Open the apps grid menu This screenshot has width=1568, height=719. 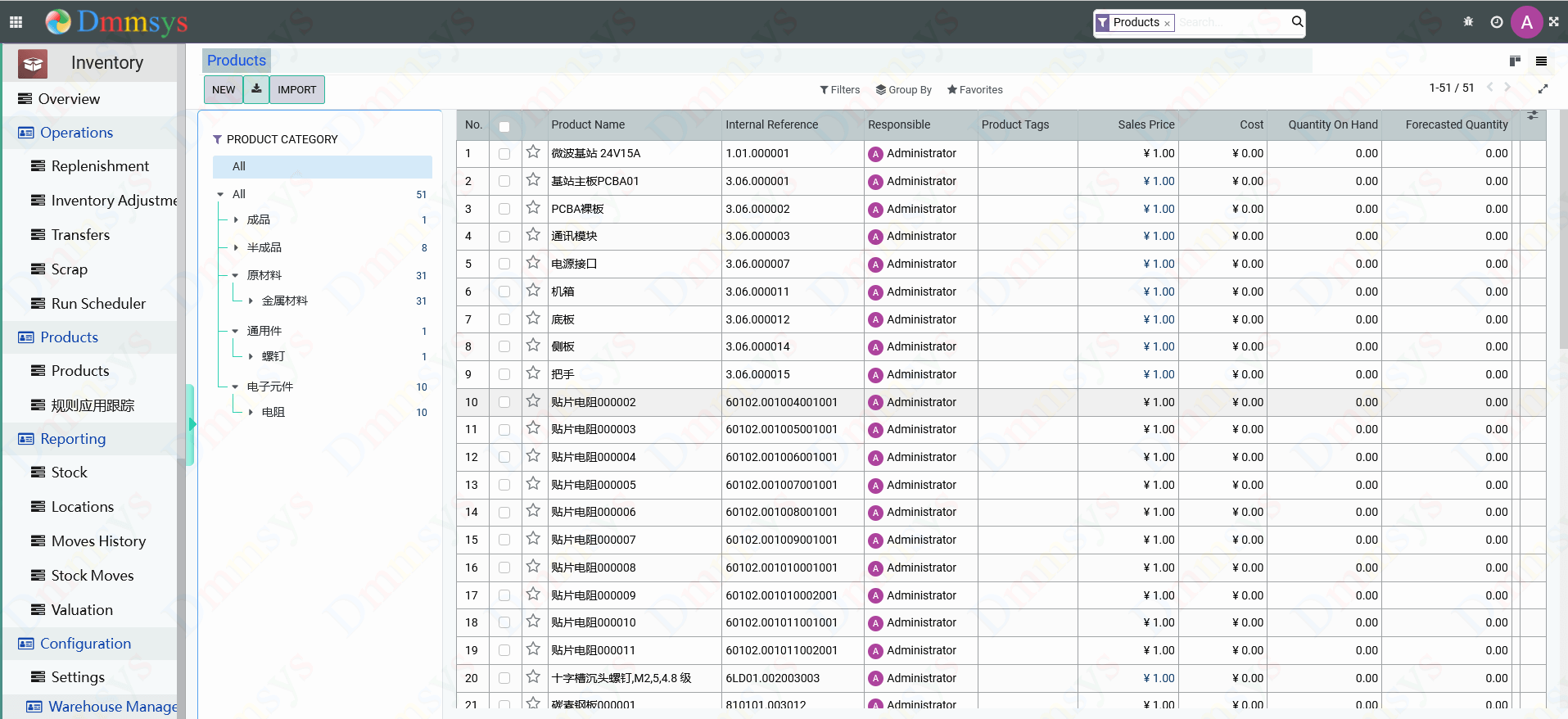click(x=16, y=22)
